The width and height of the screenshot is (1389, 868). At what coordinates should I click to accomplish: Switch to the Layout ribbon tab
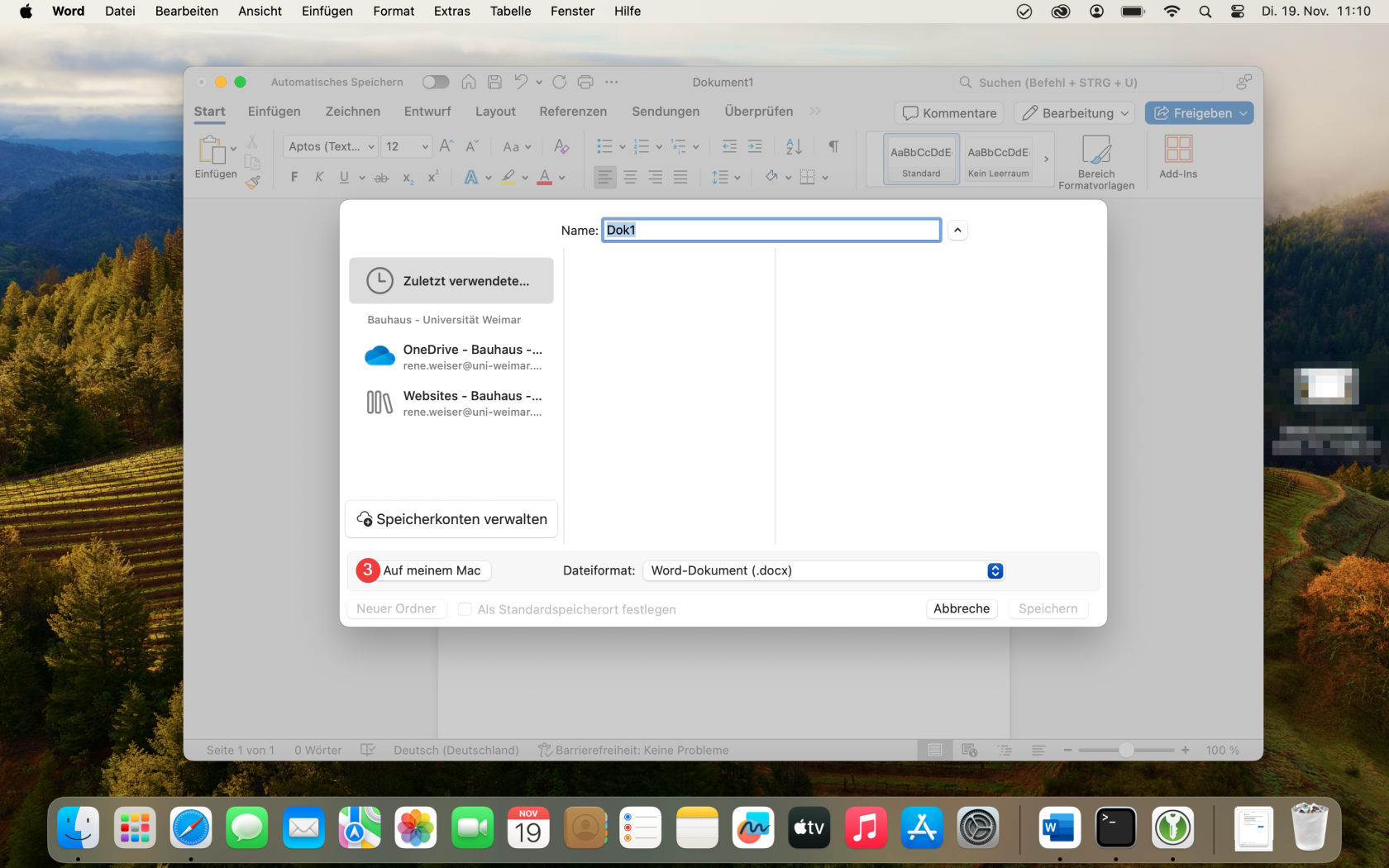tap(495, 112)
